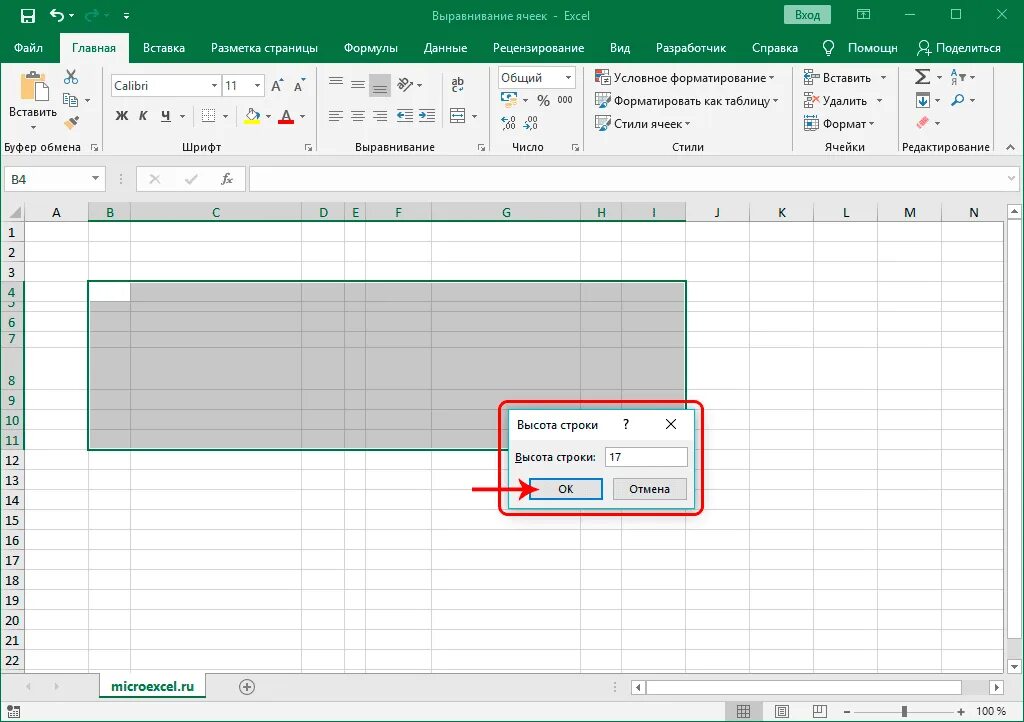Expand Условное форматирование dropdown
This screenshot has height=722, width=1024.
click(684, 78)
